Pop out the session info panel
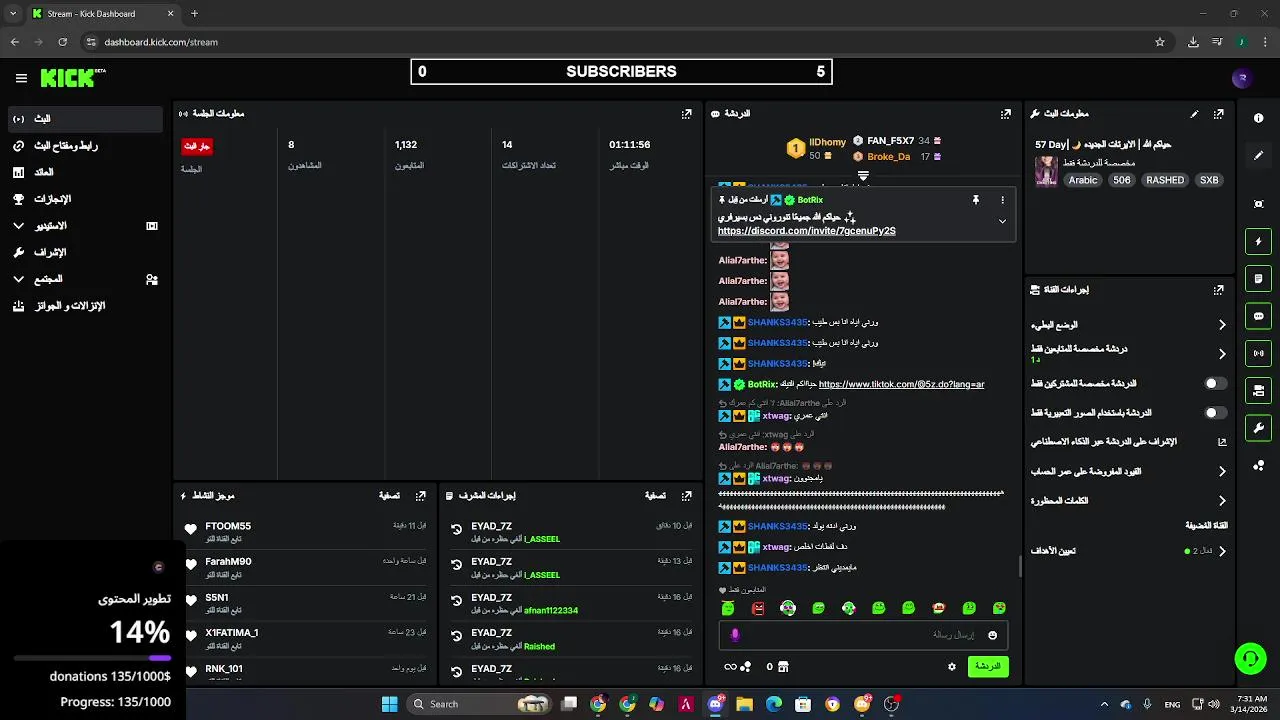This screenshot has height=720, width=1280. pos(686,114)
